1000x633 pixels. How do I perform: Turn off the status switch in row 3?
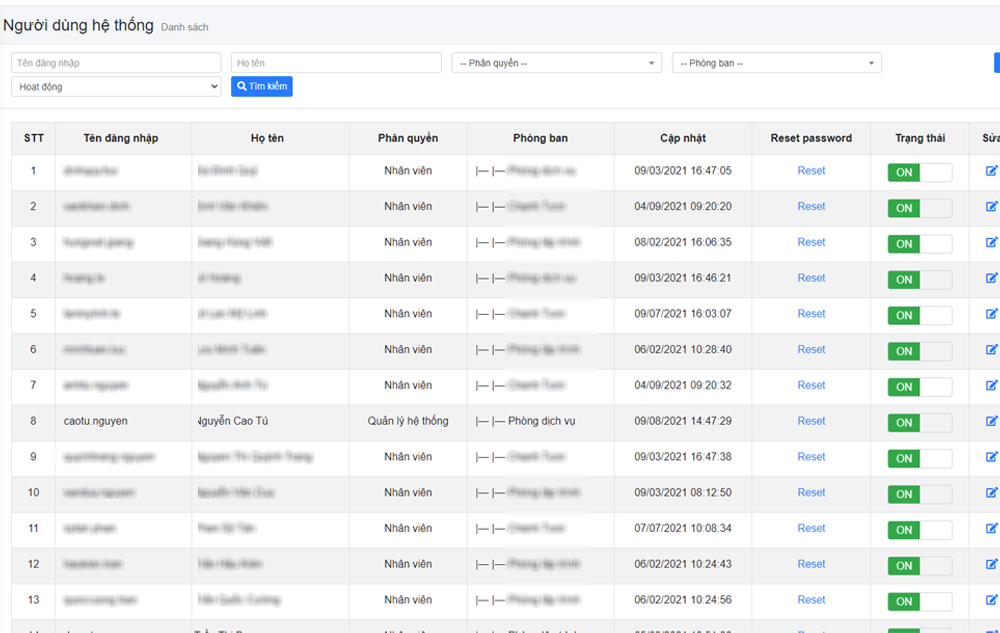(920, 244)
